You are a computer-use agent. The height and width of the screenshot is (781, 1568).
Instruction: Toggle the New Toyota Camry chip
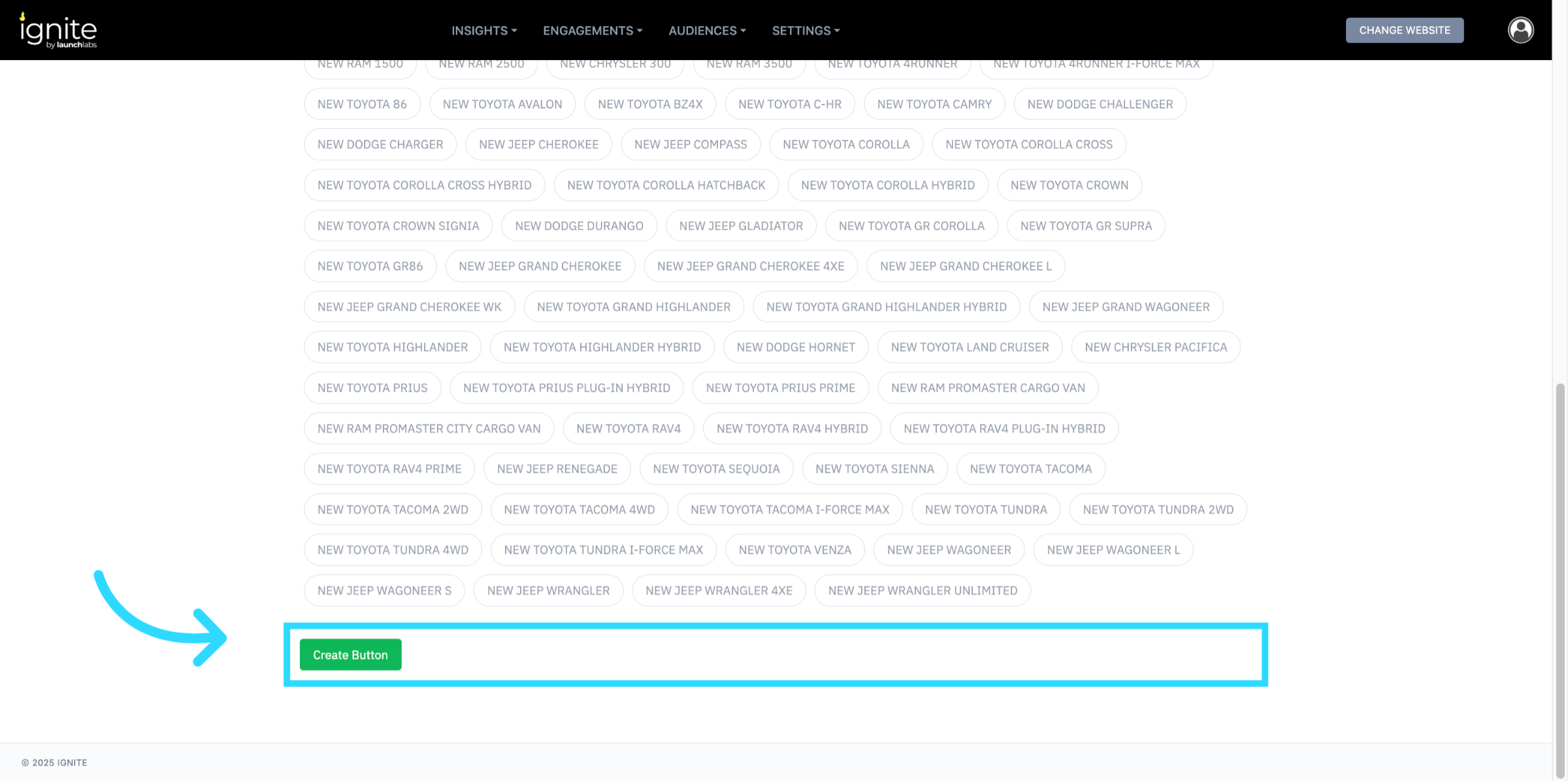pos(934,104)
